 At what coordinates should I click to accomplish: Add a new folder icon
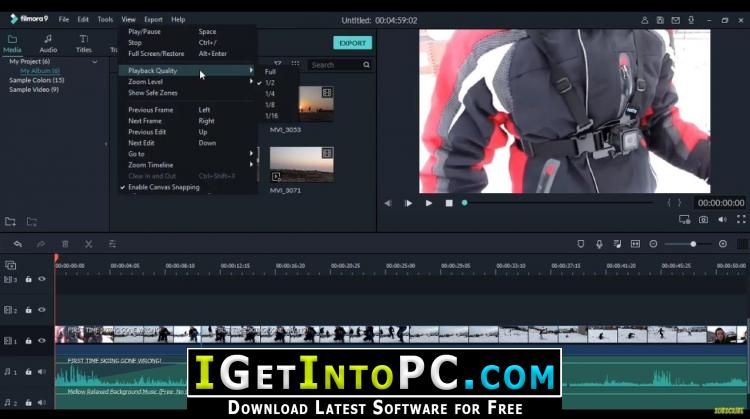10,221
